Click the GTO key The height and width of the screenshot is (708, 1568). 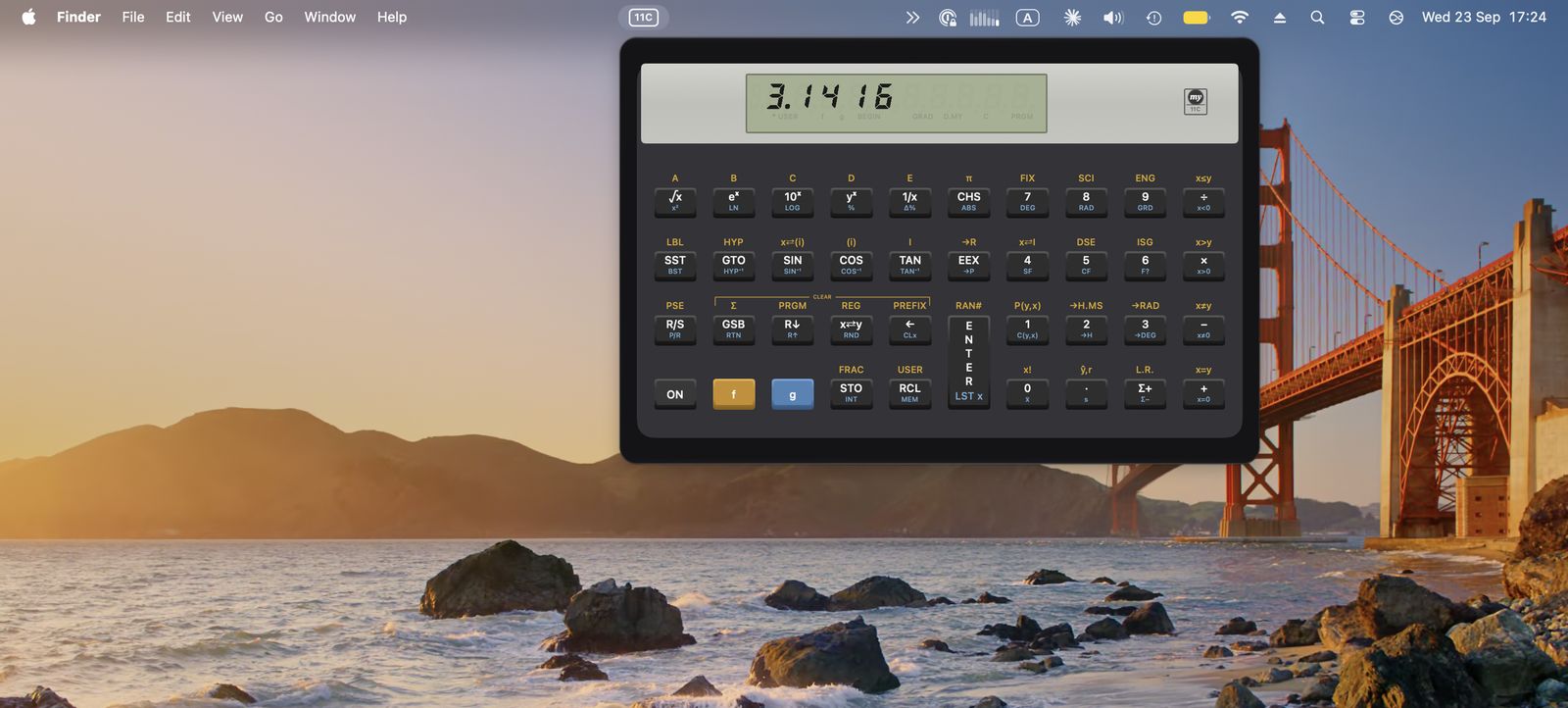point(734,265)
